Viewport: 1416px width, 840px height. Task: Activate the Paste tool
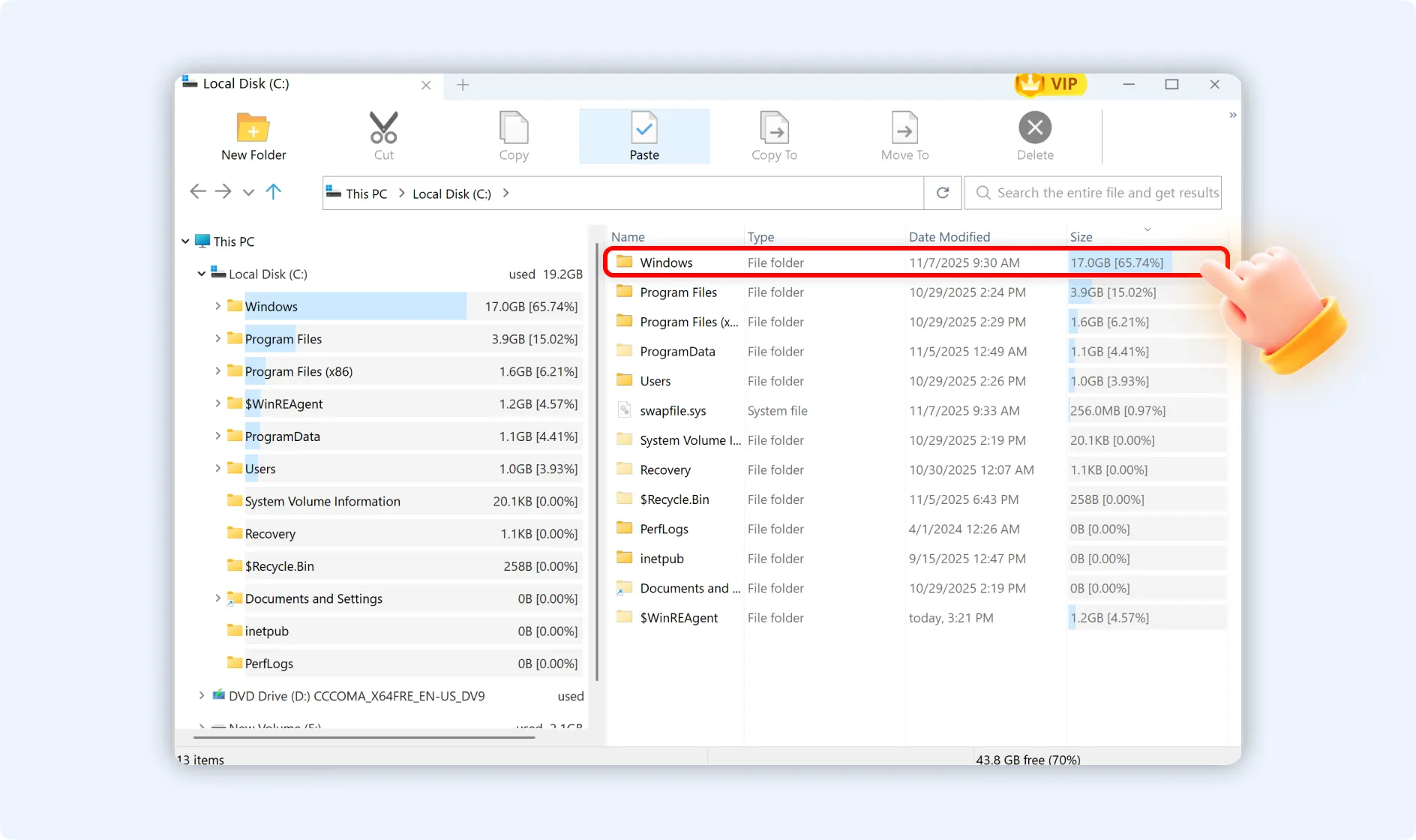[643, 136]
